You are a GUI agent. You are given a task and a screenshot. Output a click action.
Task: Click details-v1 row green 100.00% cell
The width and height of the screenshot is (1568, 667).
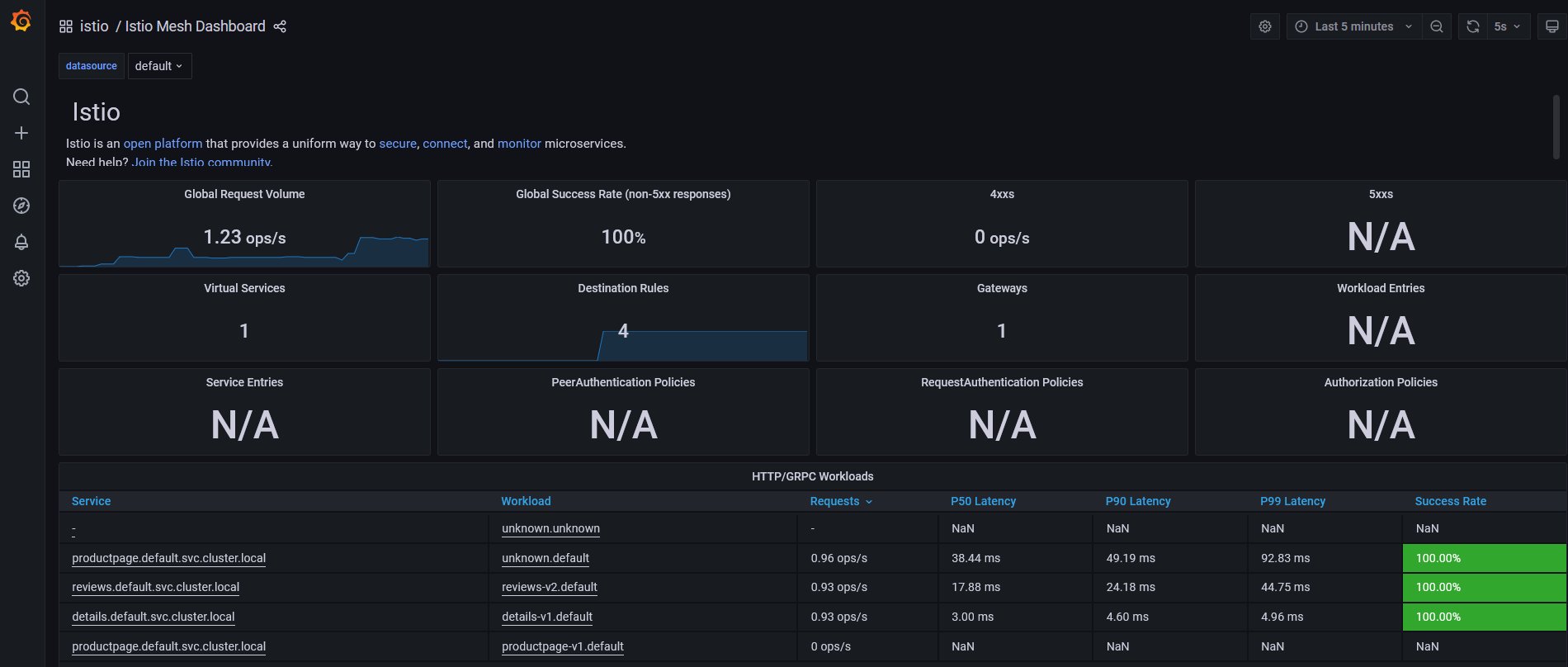pos(1484,617)
